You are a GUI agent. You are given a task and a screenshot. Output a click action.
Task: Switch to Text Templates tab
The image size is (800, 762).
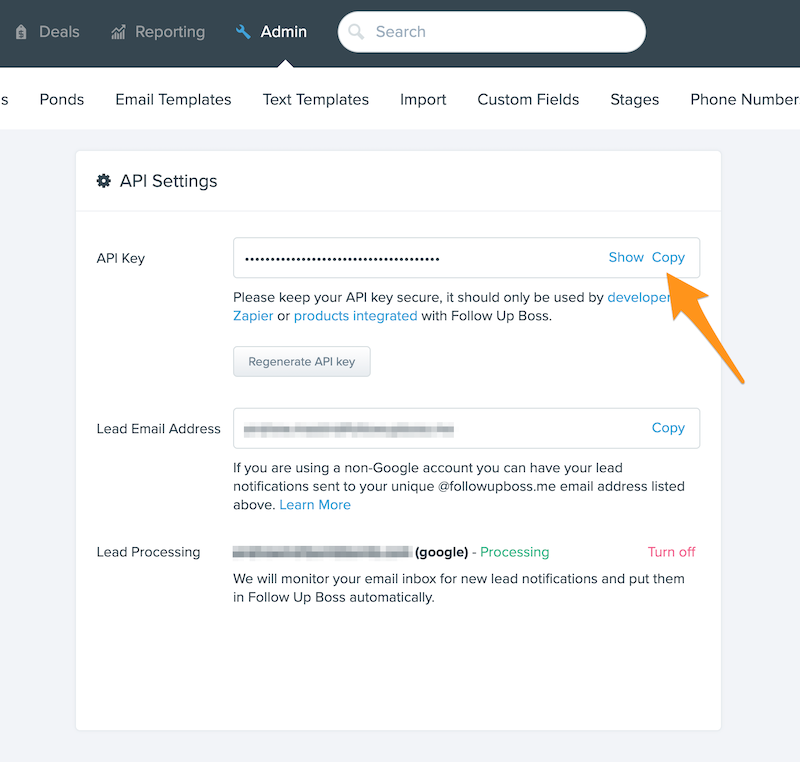[x=315, y=99]
